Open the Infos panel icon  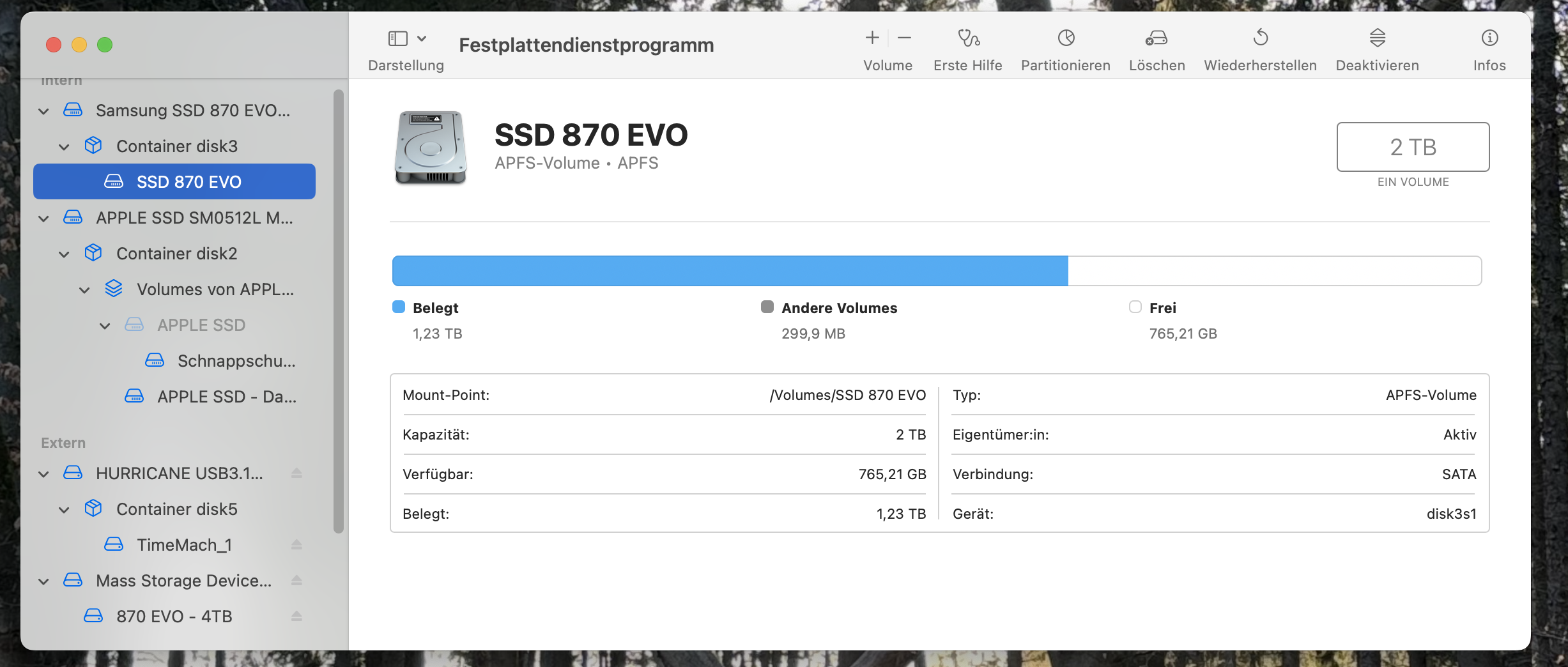(x=1489, y=38)
